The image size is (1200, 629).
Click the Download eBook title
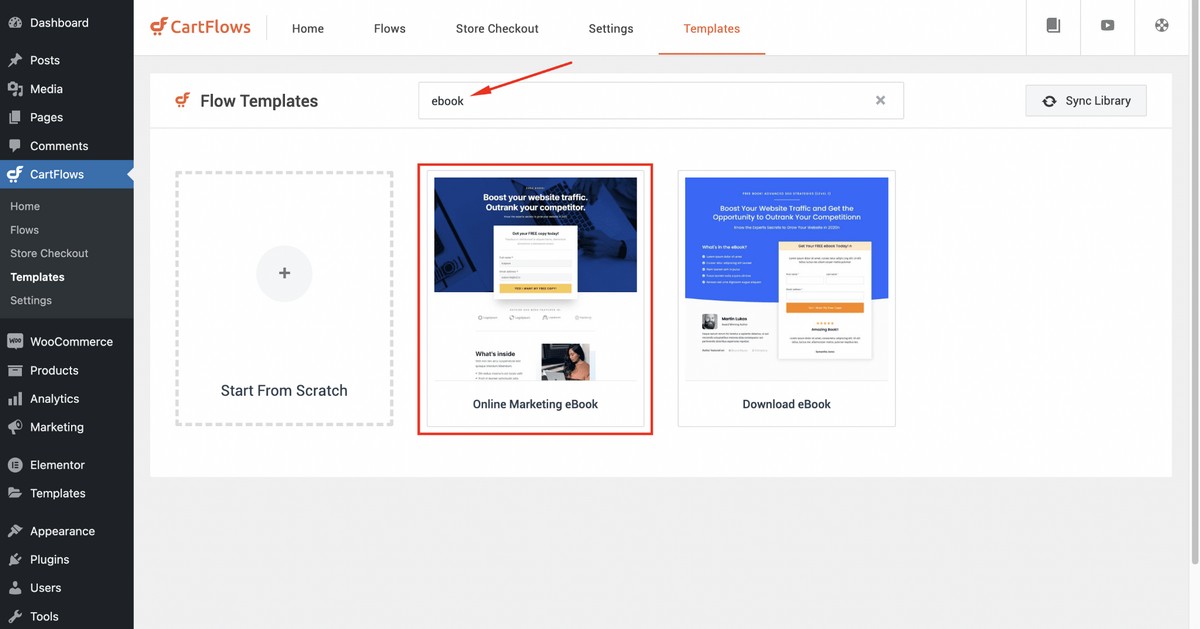coord(787,404)
